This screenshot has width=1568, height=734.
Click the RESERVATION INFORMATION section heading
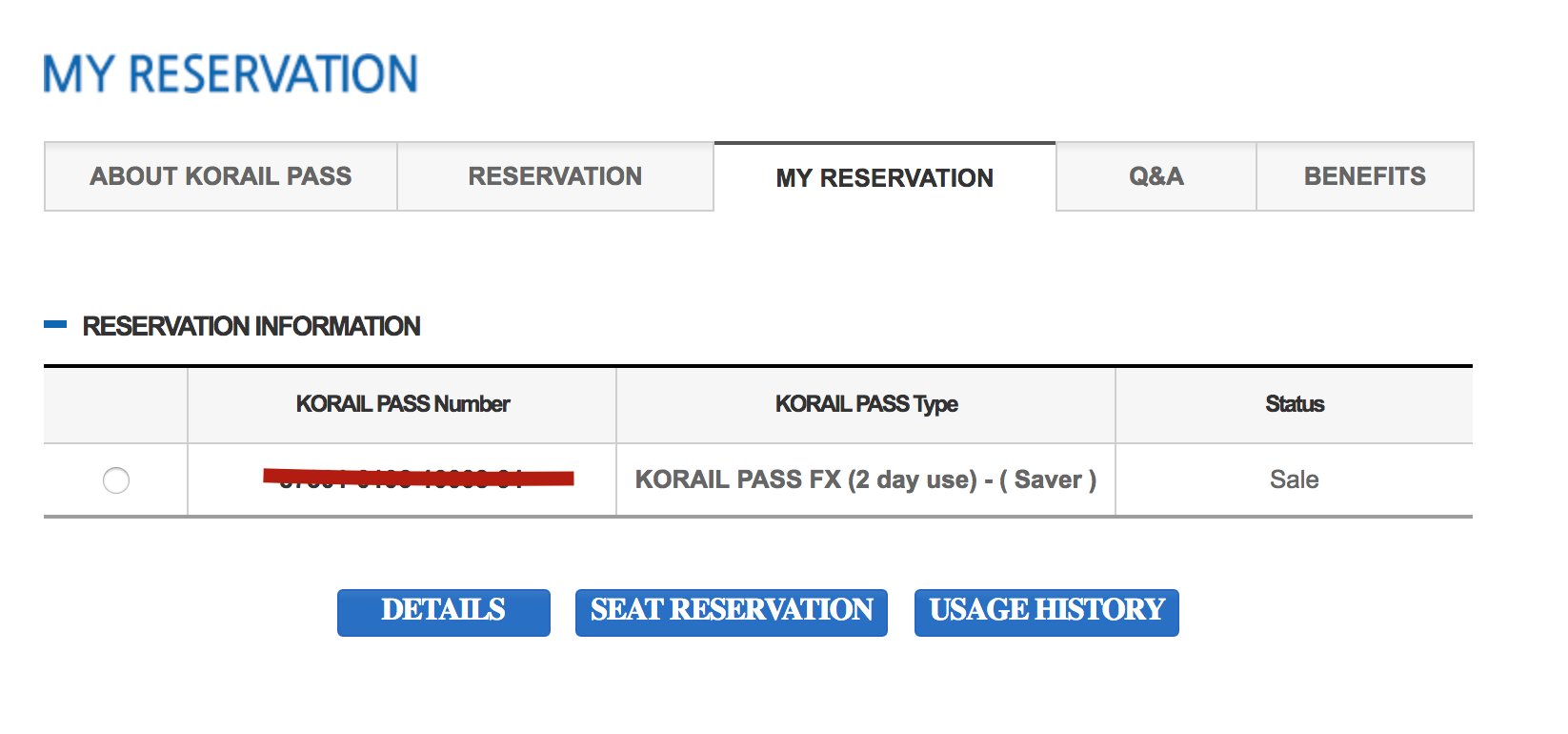pyautogui.click(x=251, y=326)
